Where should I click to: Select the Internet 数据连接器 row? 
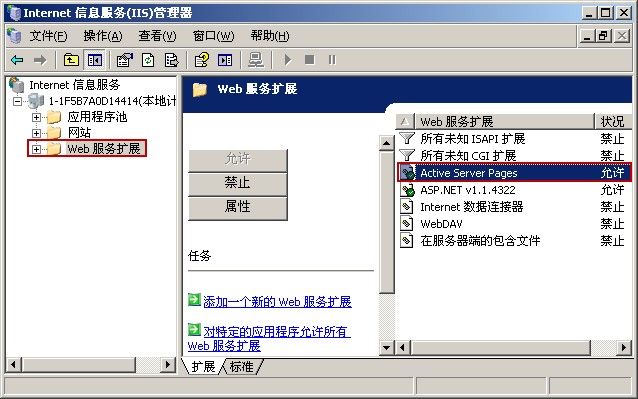pyautogui.click(x=514, y=207)
